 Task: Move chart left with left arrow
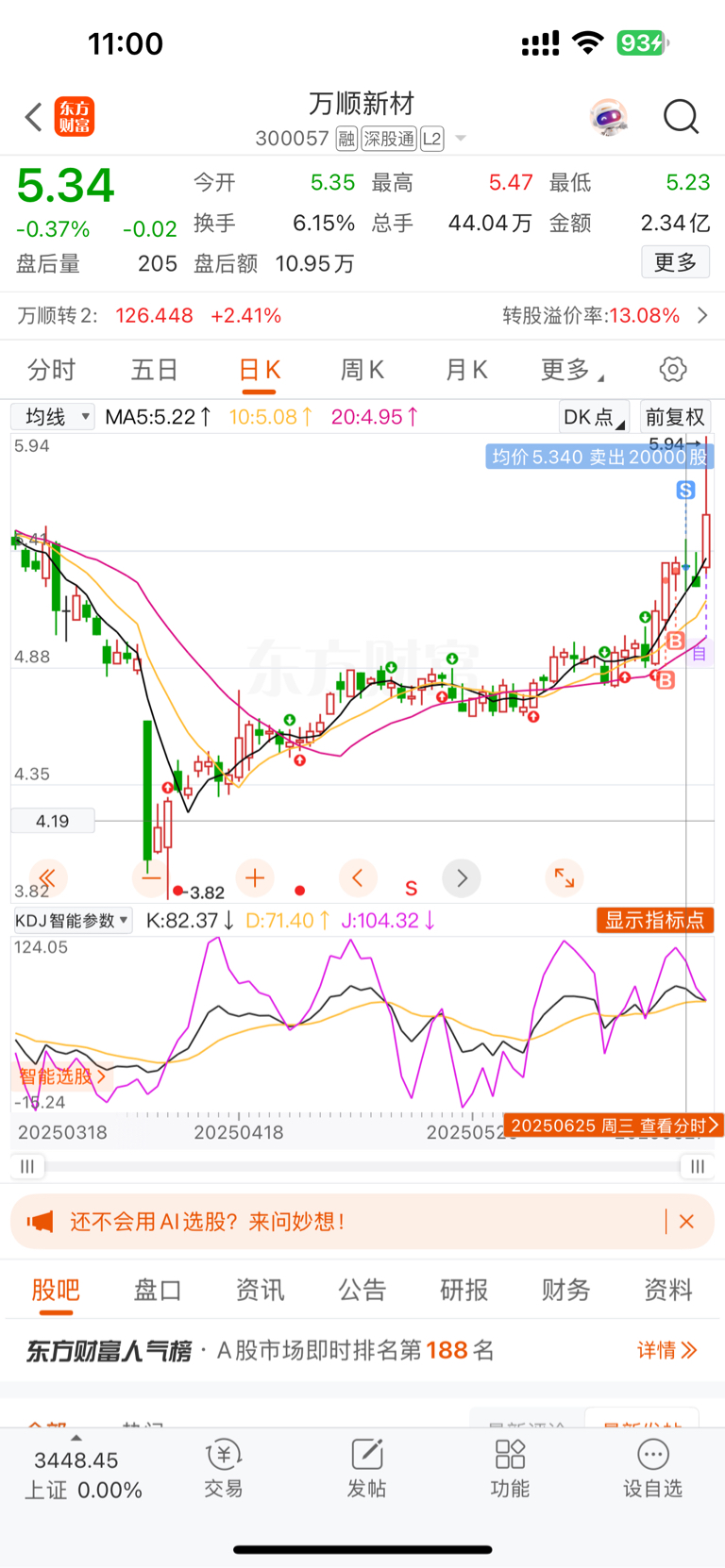click(358, 879)
